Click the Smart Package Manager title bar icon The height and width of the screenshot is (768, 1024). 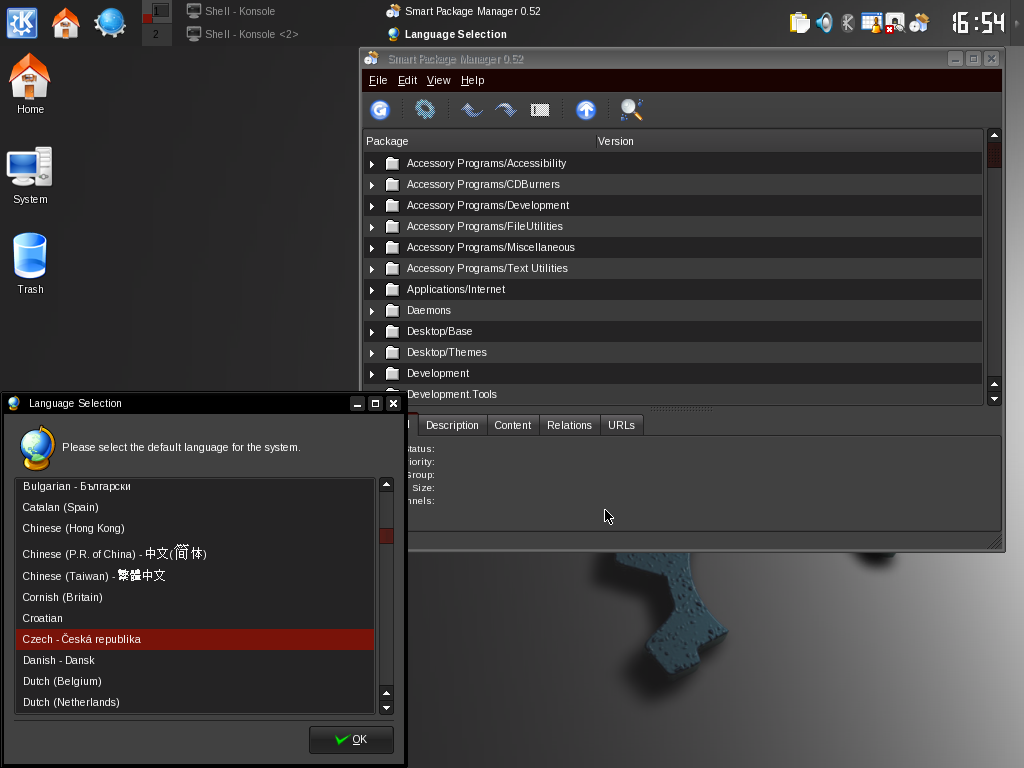(x=372, y=59)
